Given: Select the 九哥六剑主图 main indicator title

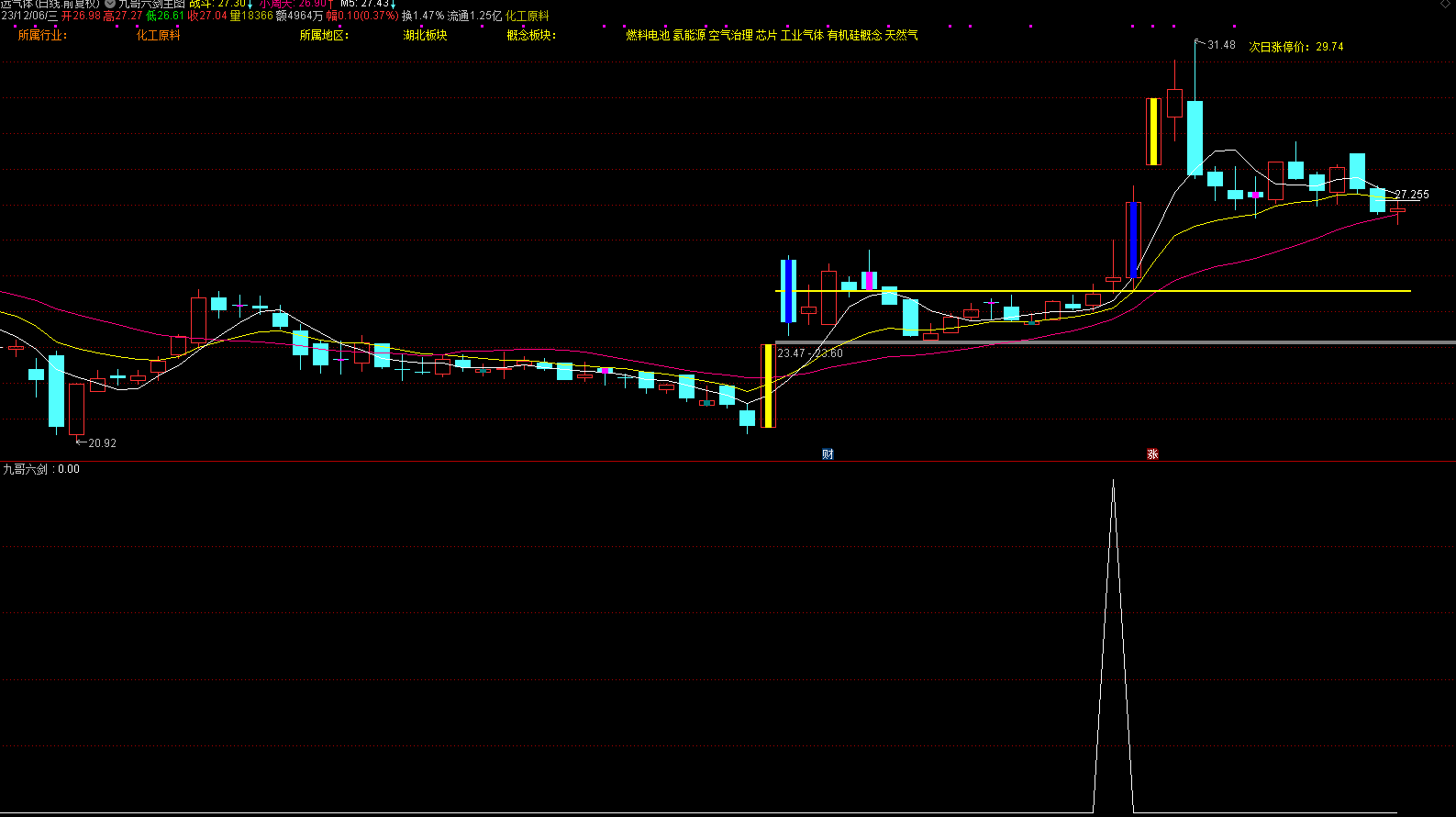Looking at the screenshot, I should pyautogui.click(x=151, y=4).
